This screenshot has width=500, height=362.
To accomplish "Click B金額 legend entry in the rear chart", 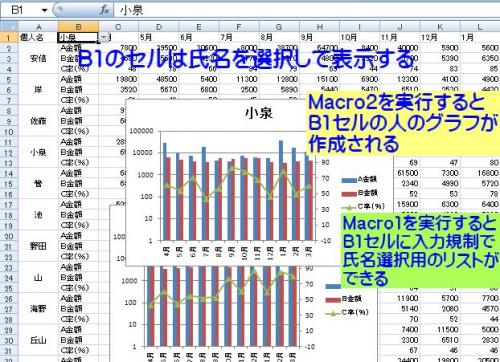I will point(343,299).
